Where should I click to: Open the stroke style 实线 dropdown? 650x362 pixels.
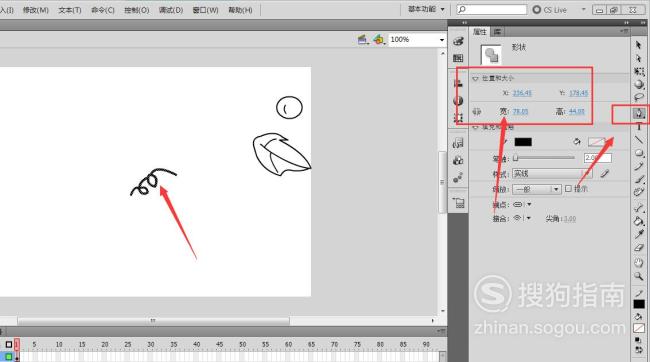click(553, 173)
